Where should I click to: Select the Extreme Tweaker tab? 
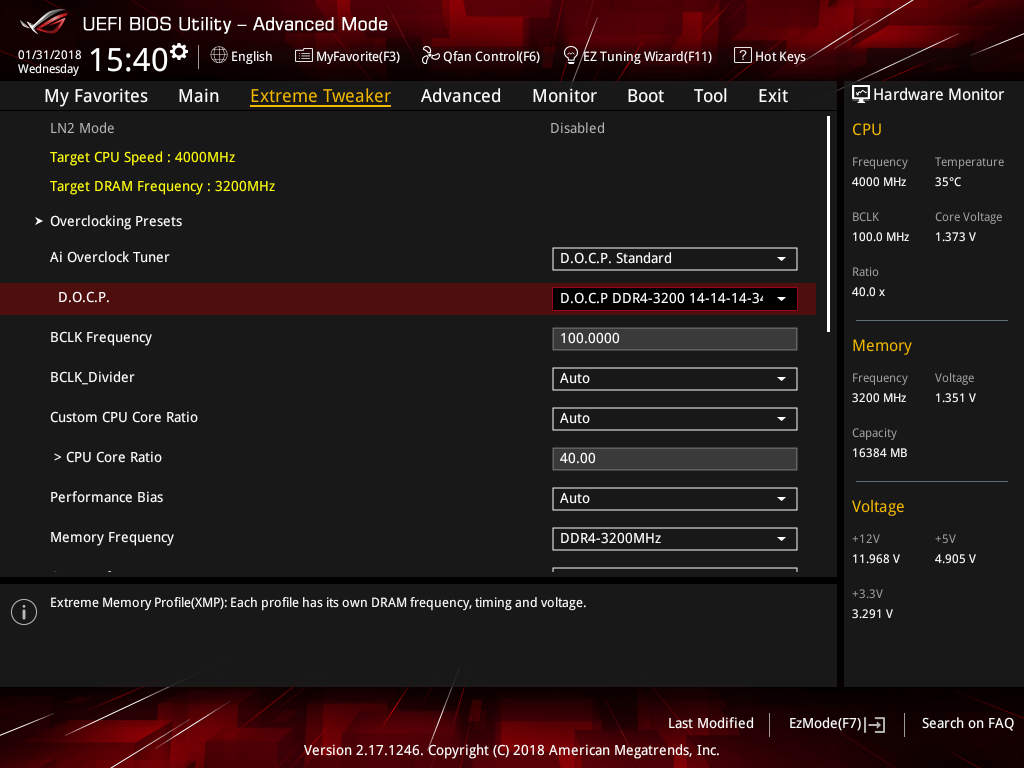tap(321, 96)
